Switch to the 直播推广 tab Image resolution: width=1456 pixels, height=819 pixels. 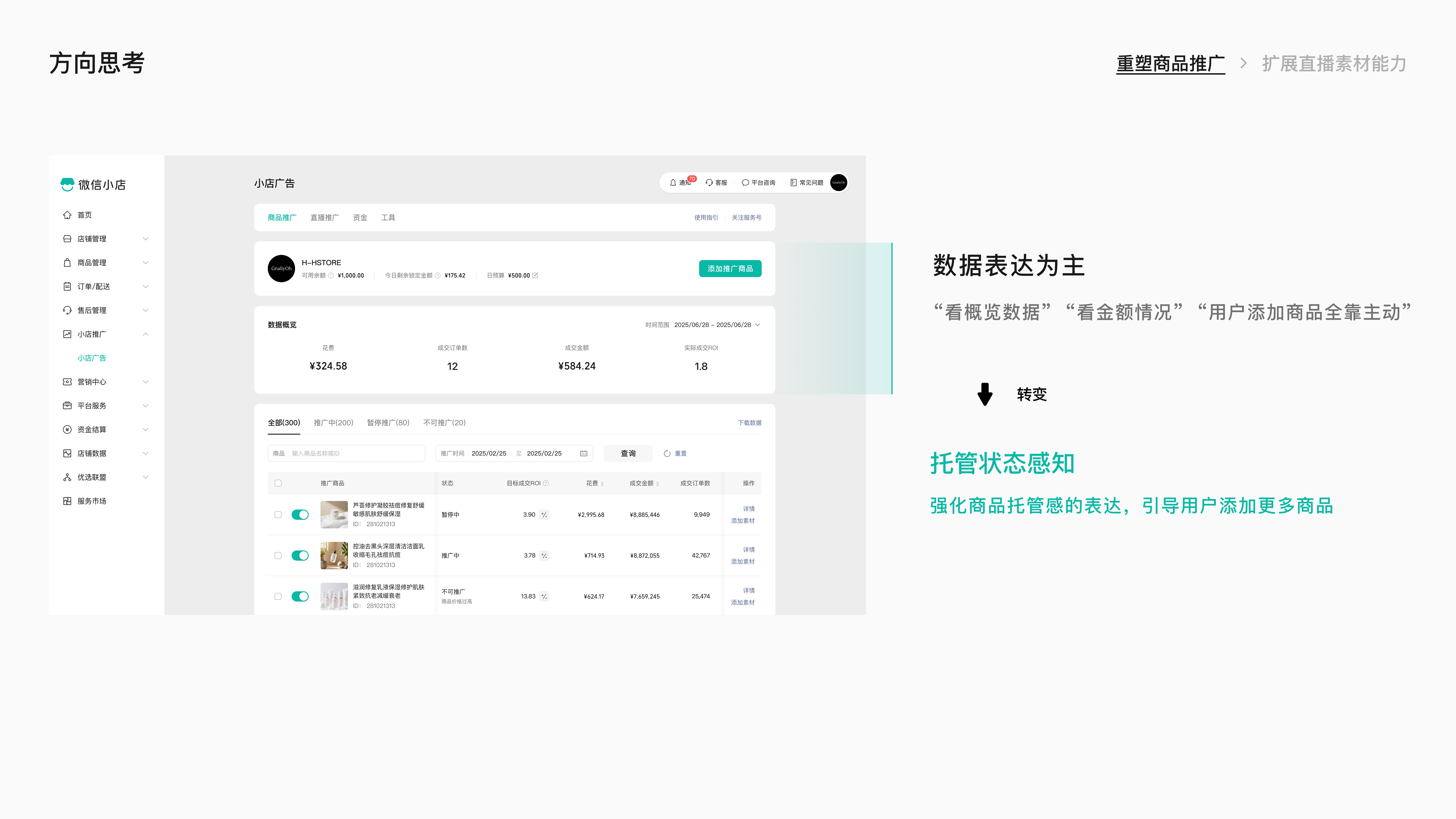[324, 218]
